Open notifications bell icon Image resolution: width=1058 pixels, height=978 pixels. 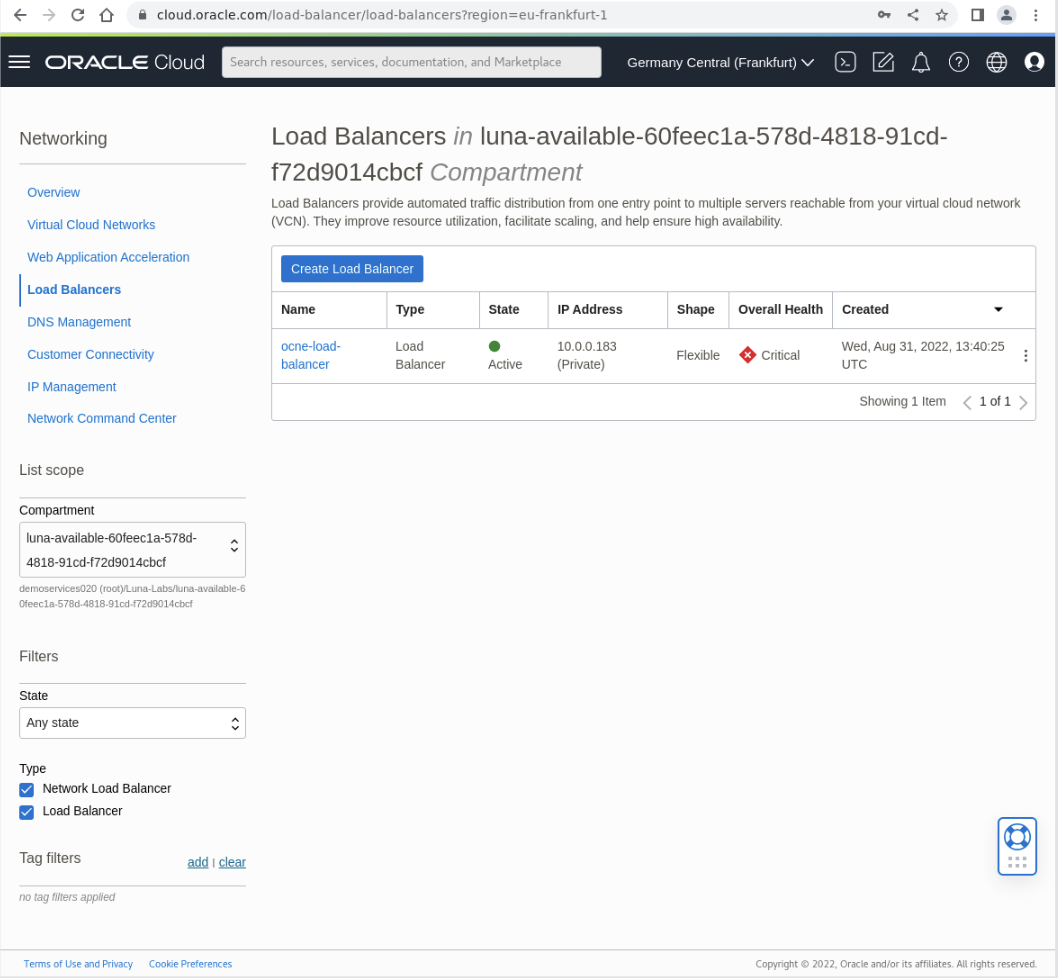pos(920,63)
